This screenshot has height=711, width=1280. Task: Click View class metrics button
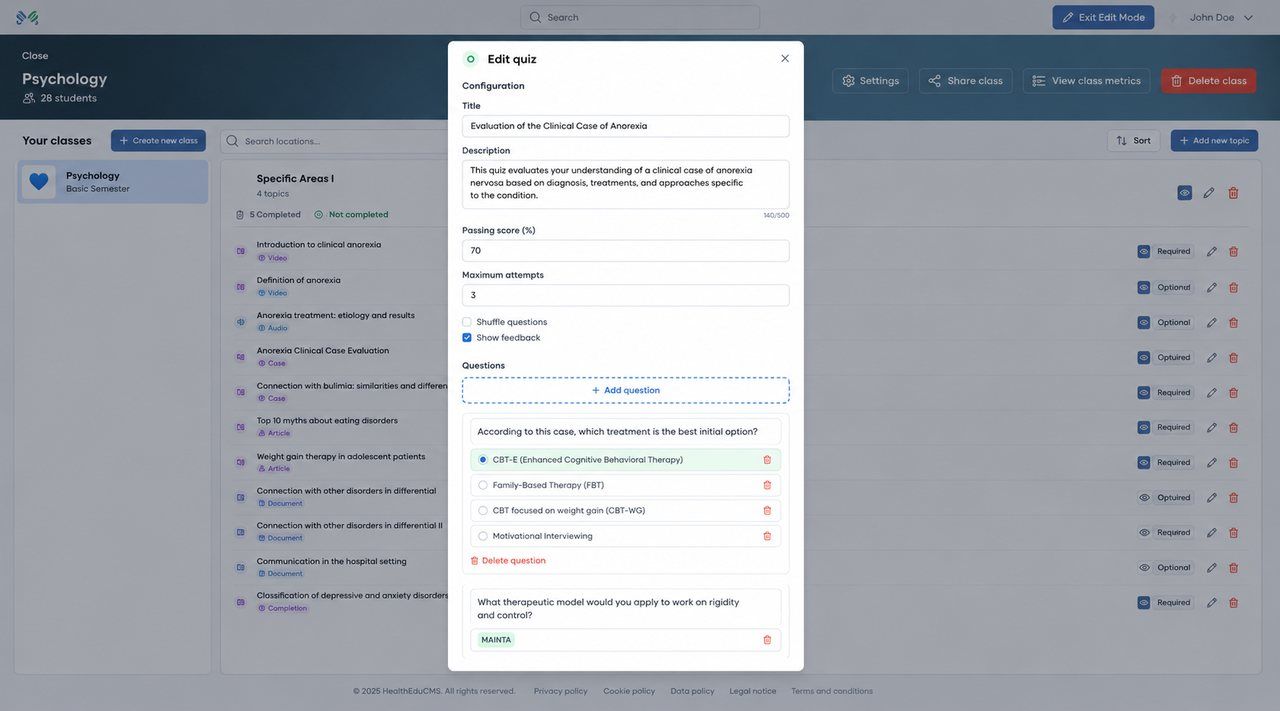1087,81
